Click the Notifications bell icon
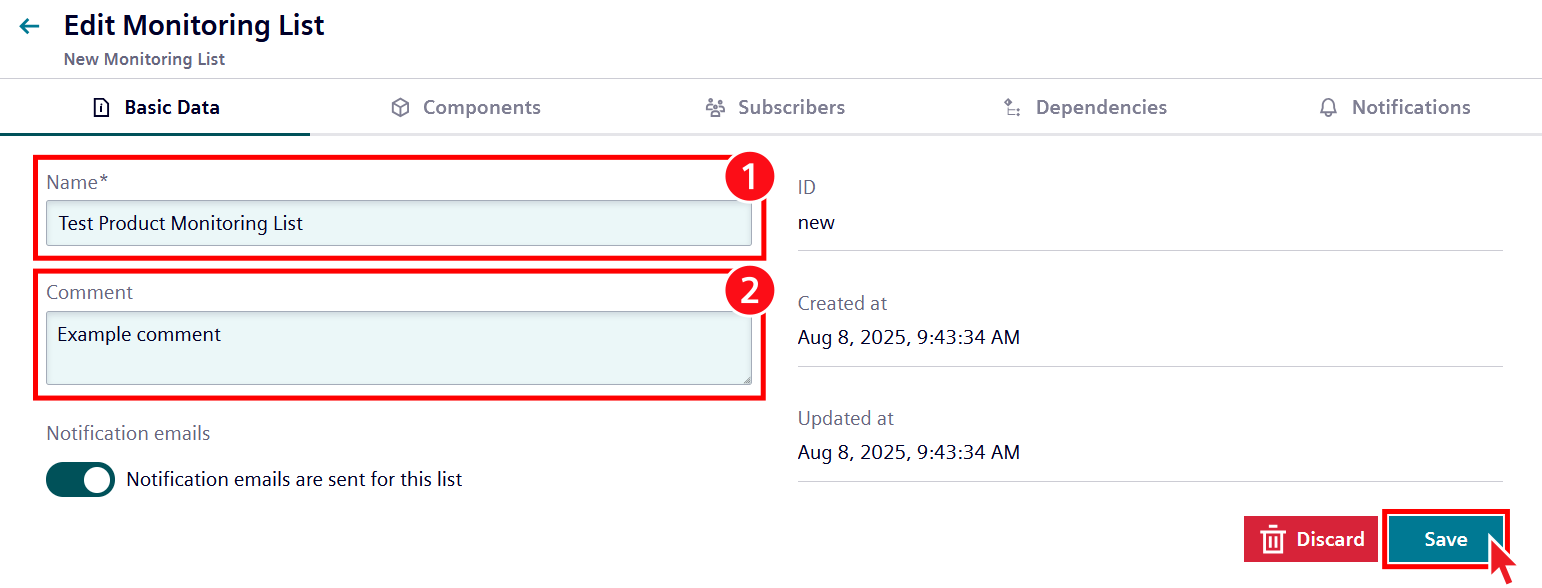The height and width of the screenshot is (588, 1542). click(1328, 108)
